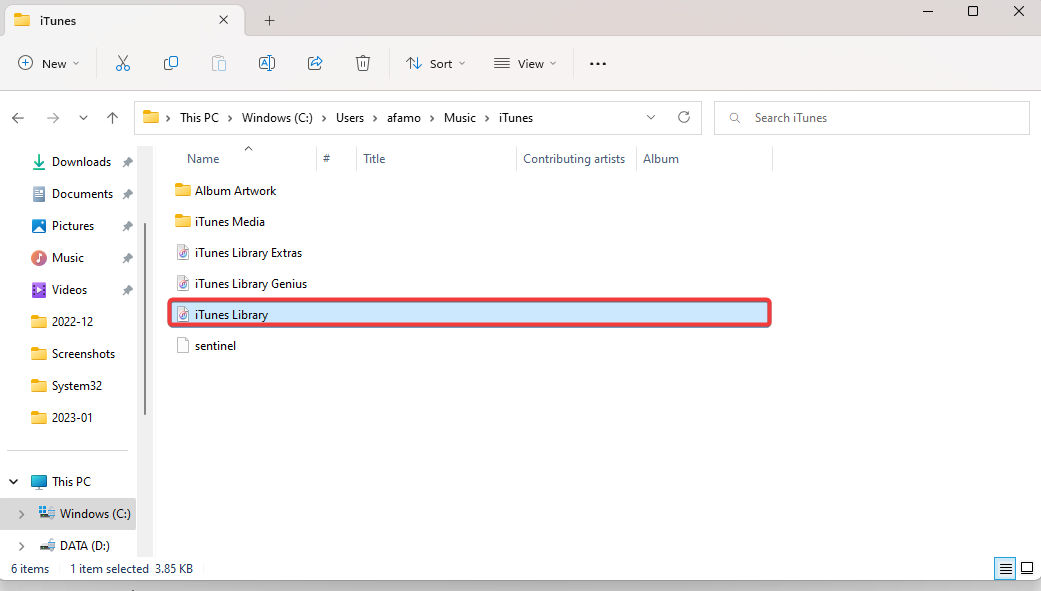
Task: Open the Sort dropdown menu
Action: pos(436,64)
